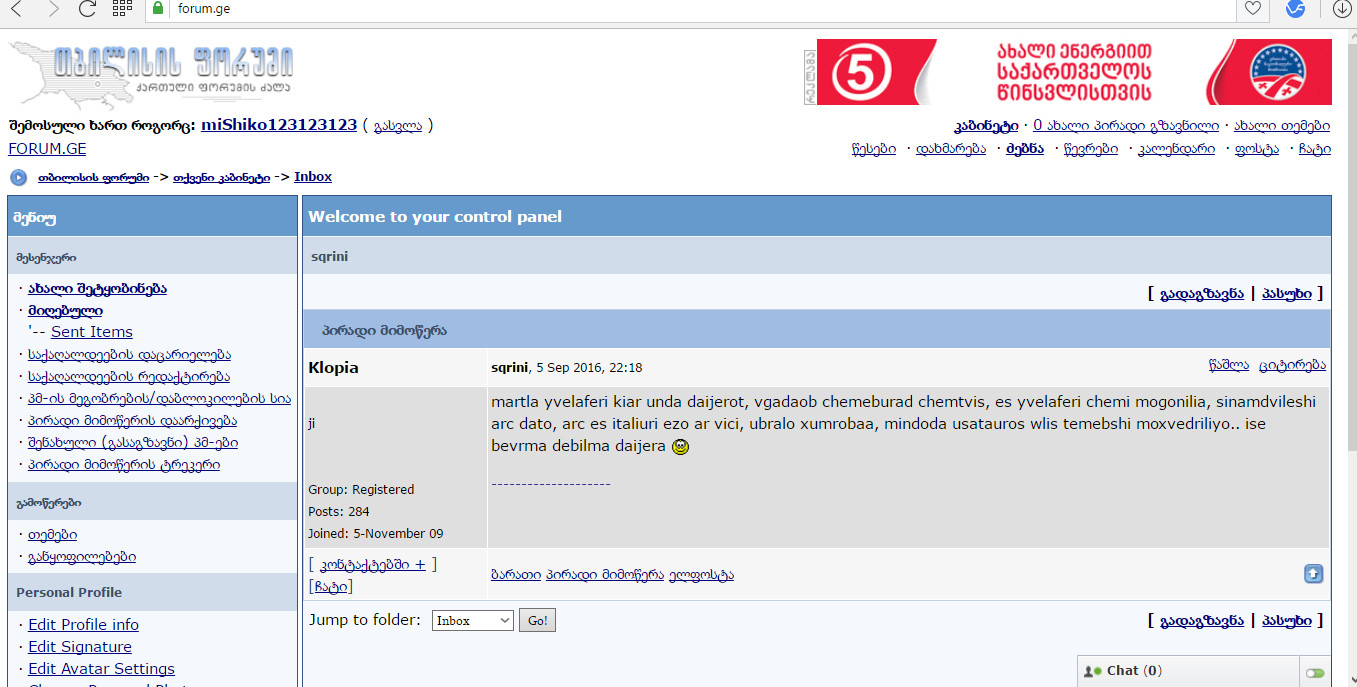Click the blue play icon beside breadcrumb
Image resolution: width=1357 pixels, height=687 pixels.
pyautogui.click(x=18, y=178)
